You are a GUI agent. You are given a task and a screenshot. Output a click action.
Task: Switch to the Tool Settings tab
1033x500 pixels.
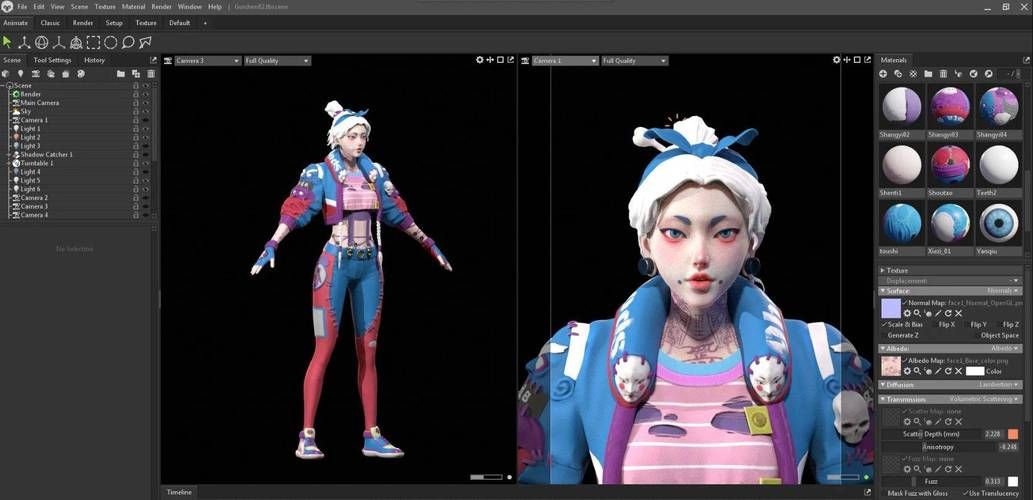(53, 60)
